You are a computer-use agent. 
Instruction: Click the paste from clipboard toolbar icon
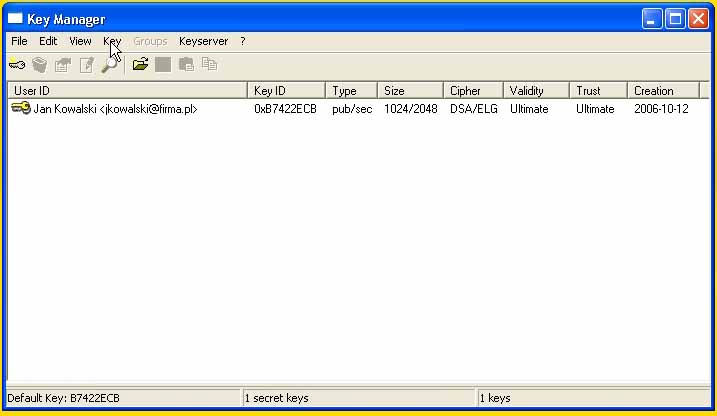coord(186,64)
